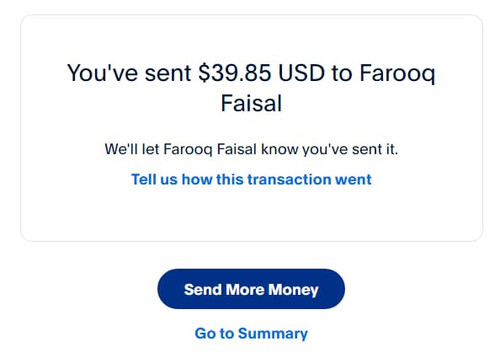Click the word "Summary" in bottom link

point(273,334)
